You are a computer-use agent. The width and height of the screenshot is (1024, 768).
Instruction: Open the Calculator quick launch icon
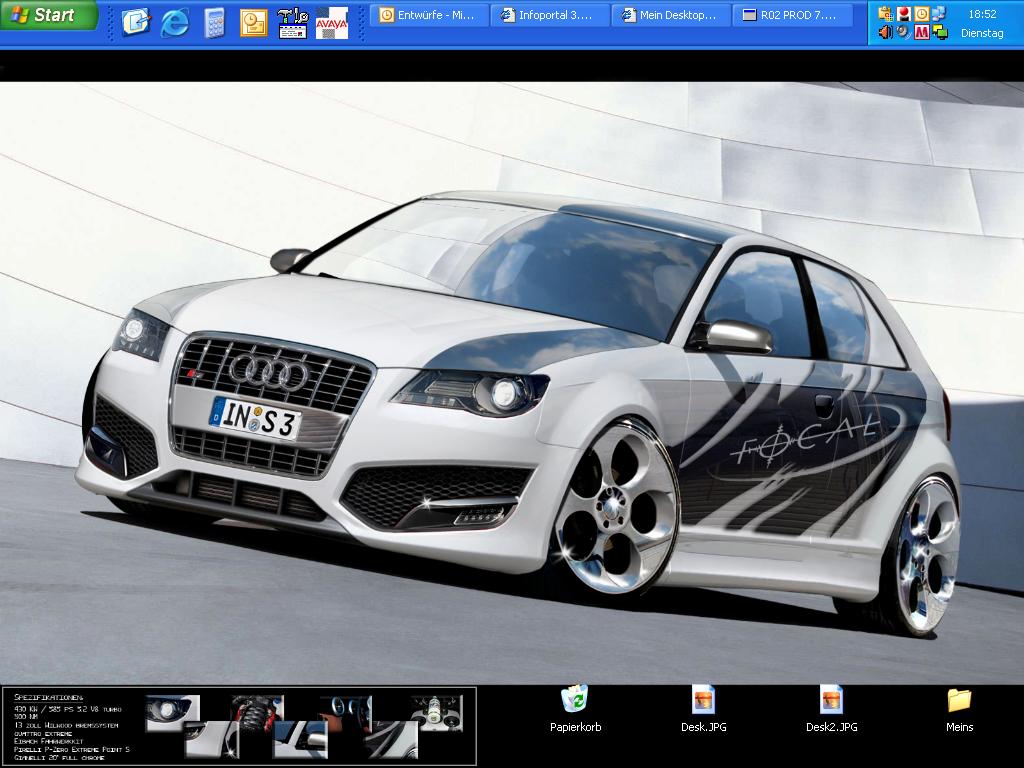(x=214, y=22)
